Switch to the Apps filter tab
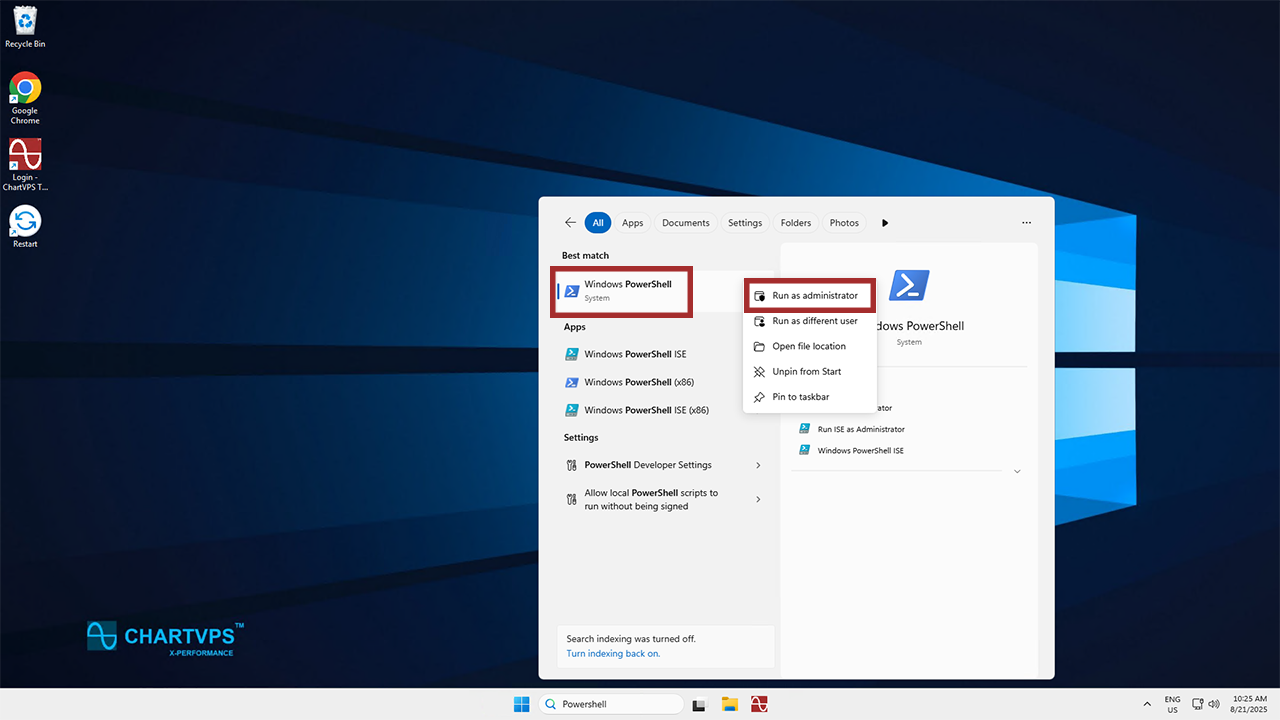 [632, 223]
